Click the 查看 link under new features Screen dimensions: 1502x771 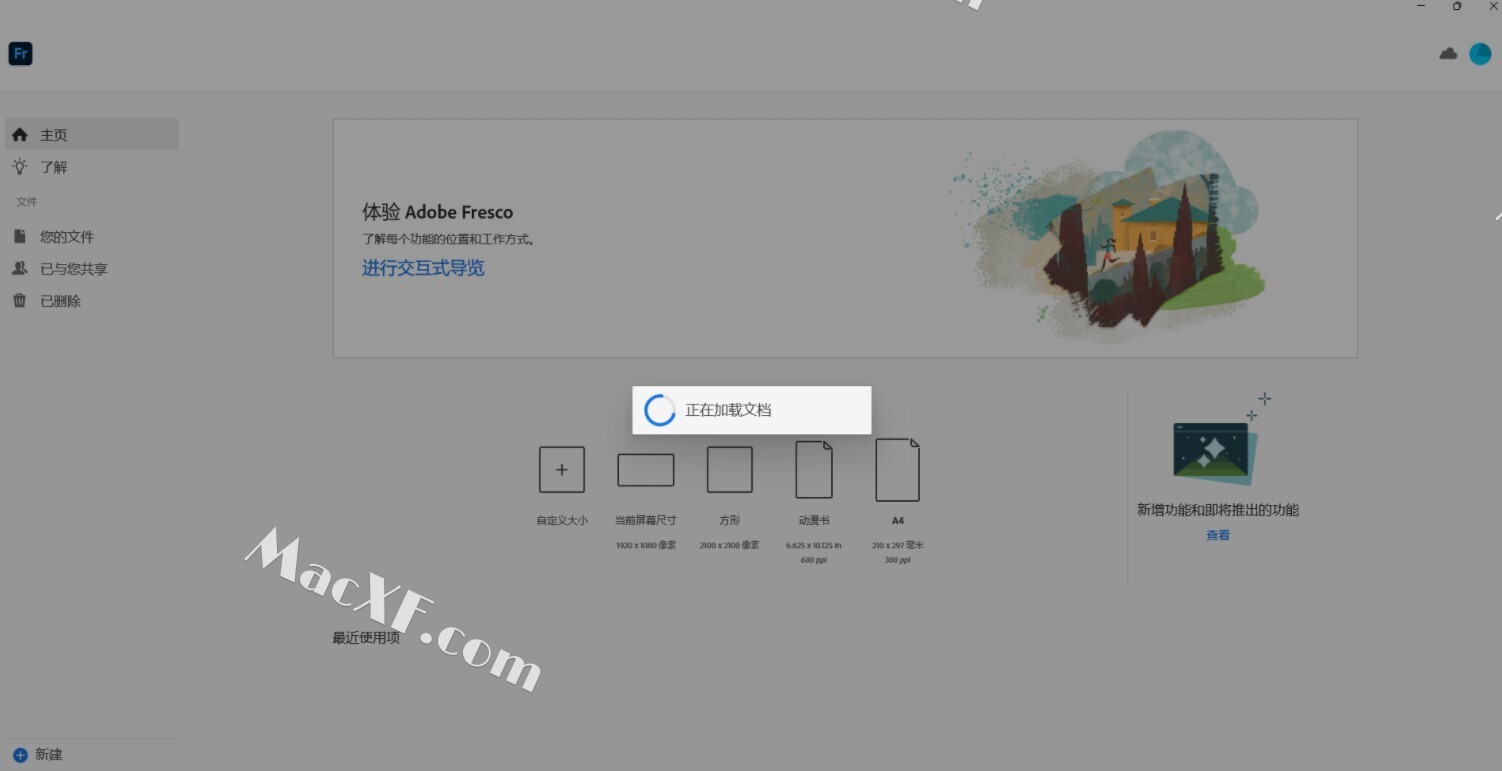[1218, 535]
